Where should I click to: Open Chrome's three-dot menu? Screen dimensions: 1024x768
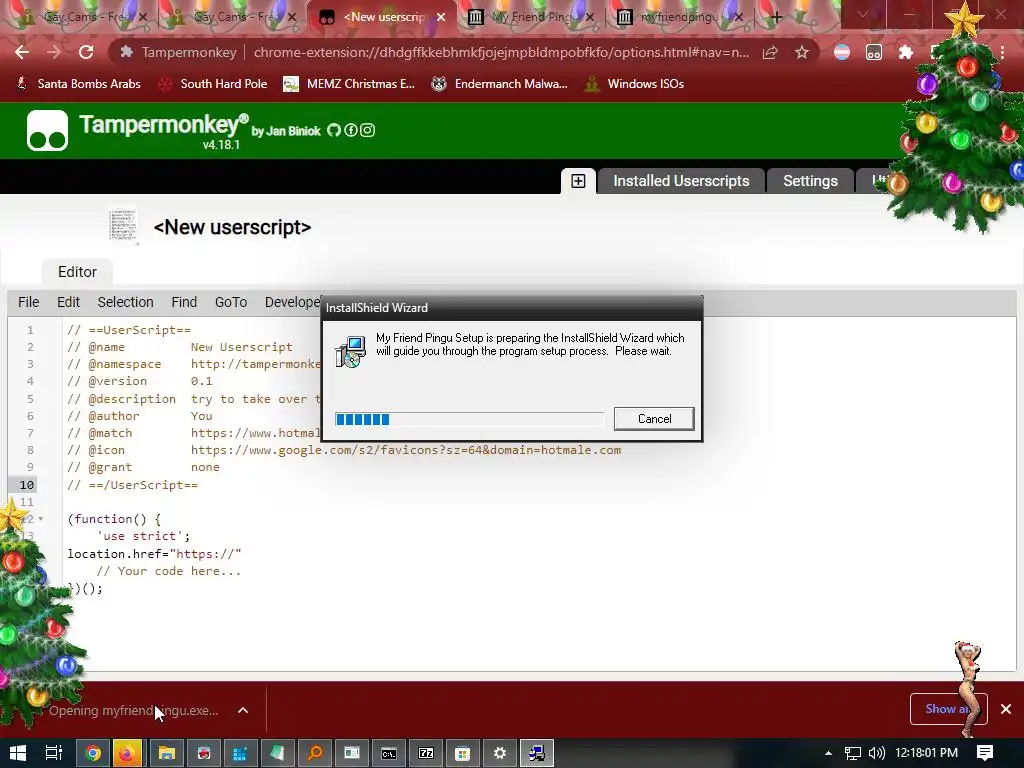coord(1002,52)
